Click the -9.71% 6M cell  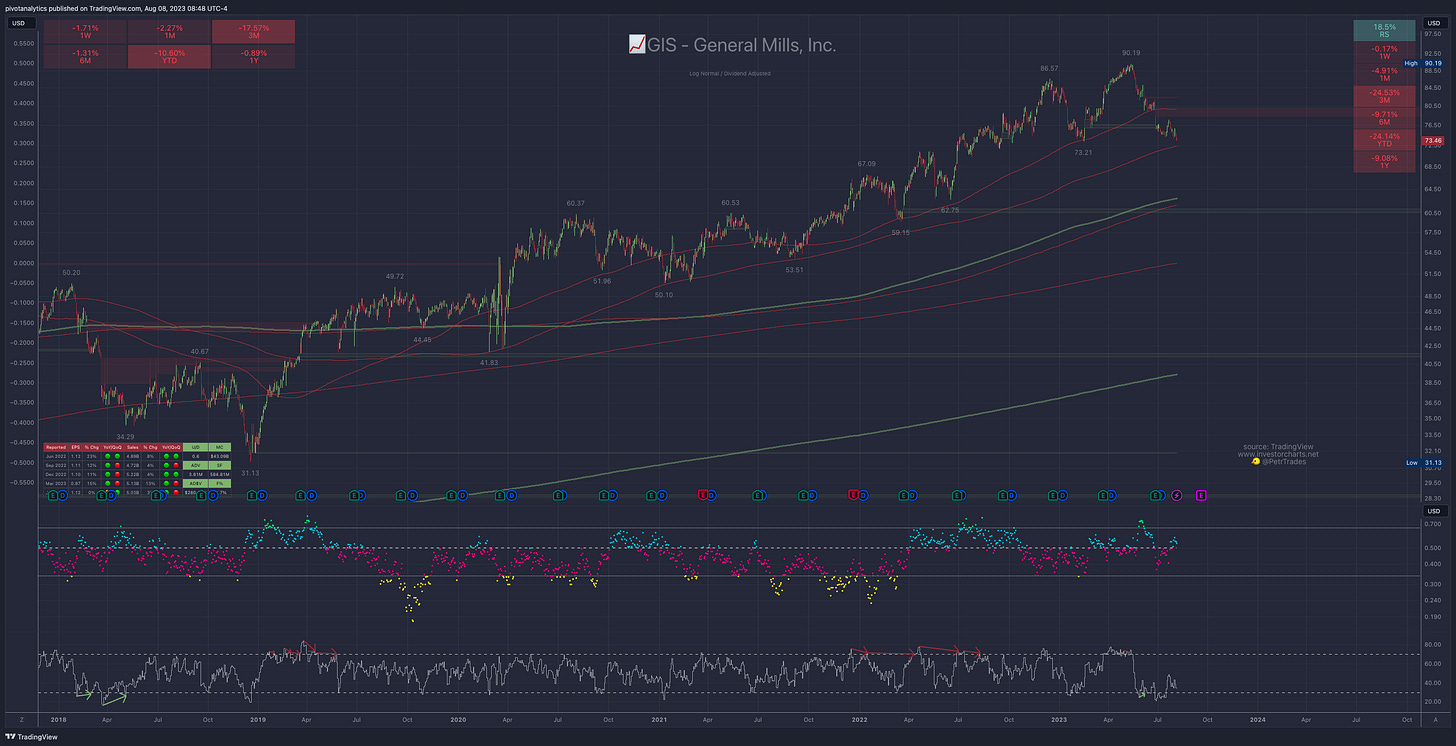click(1384, 118)
